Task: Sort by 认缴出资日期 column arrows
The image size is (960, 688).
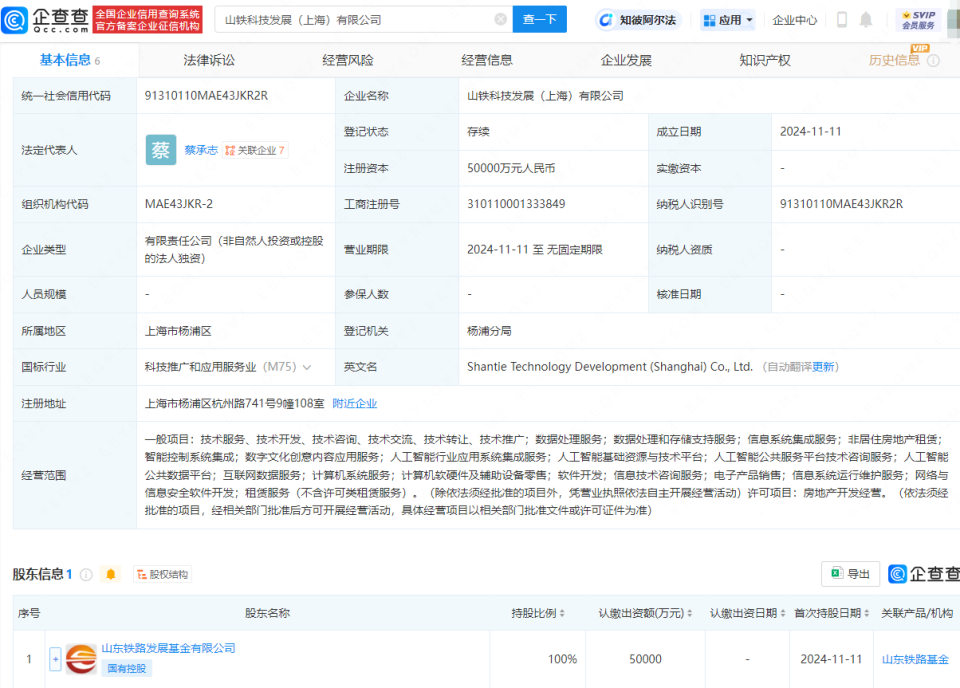Action: [x=782, y=613]
